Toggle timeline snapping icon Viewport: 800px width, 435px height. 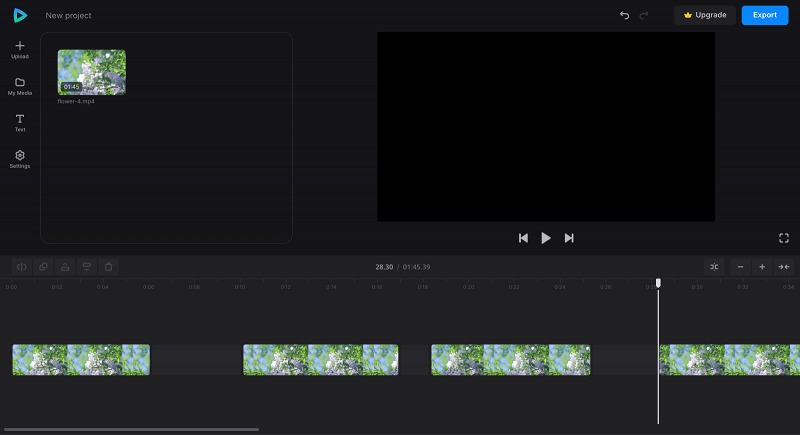pyautogui.click(x=714, y=267)
